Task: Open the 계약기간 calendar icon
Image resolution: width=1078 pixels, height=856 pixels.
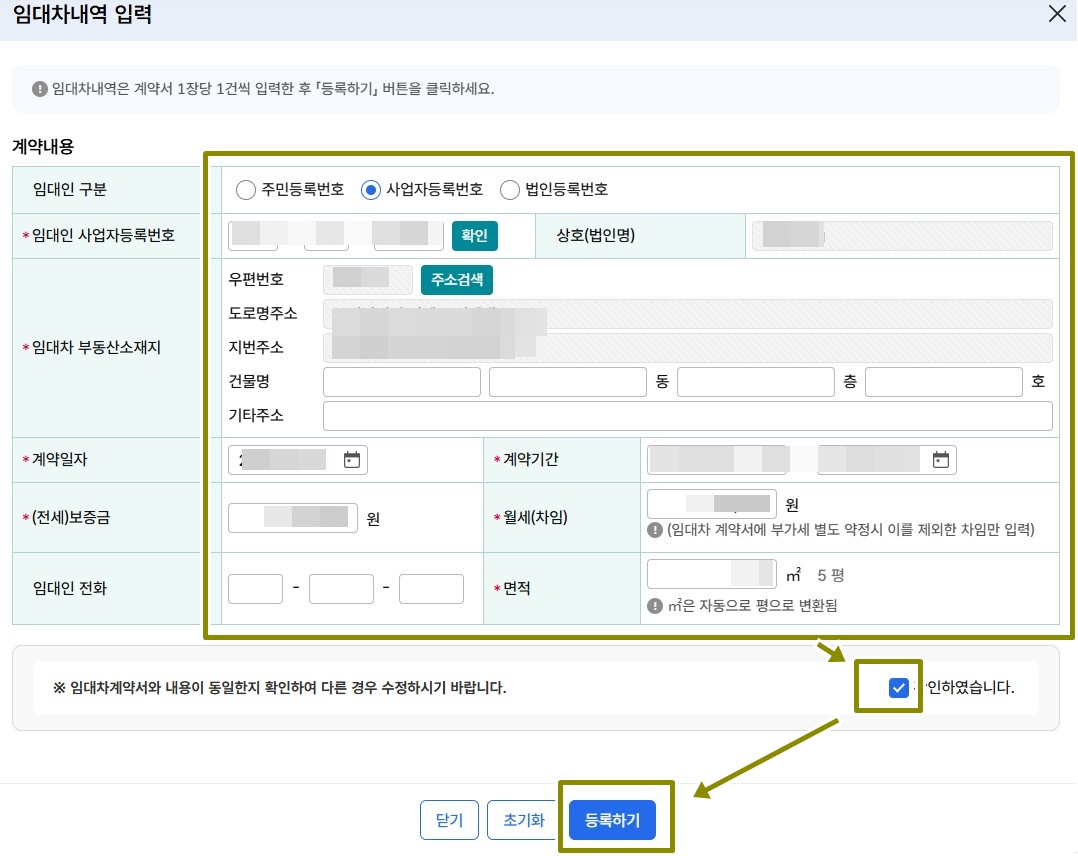Action: [x=940, y=460]
